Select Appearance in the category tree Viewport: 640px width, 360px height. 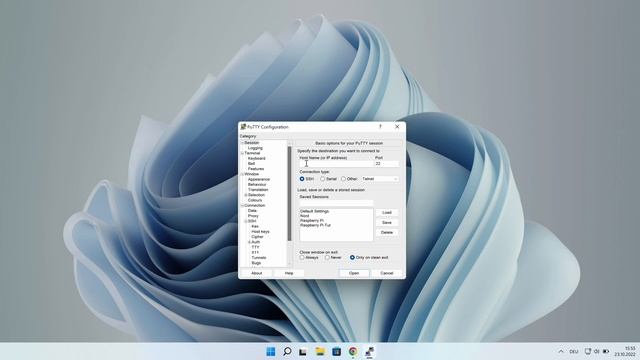click(x=259, y=179)
